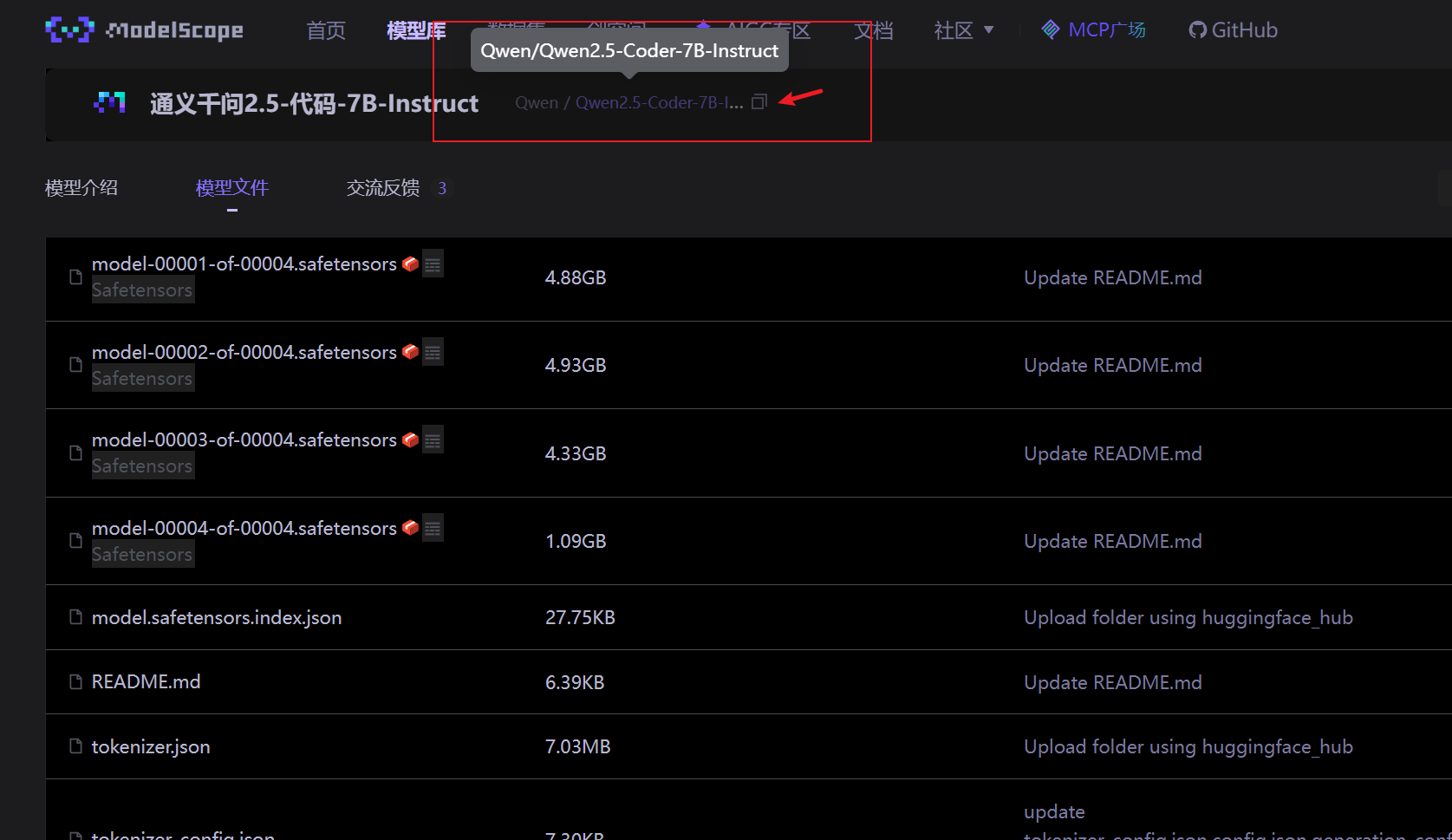Open tensor details icon for model-00003 file
Viewport: 1452px width, 840px height.
click(433, 440)
